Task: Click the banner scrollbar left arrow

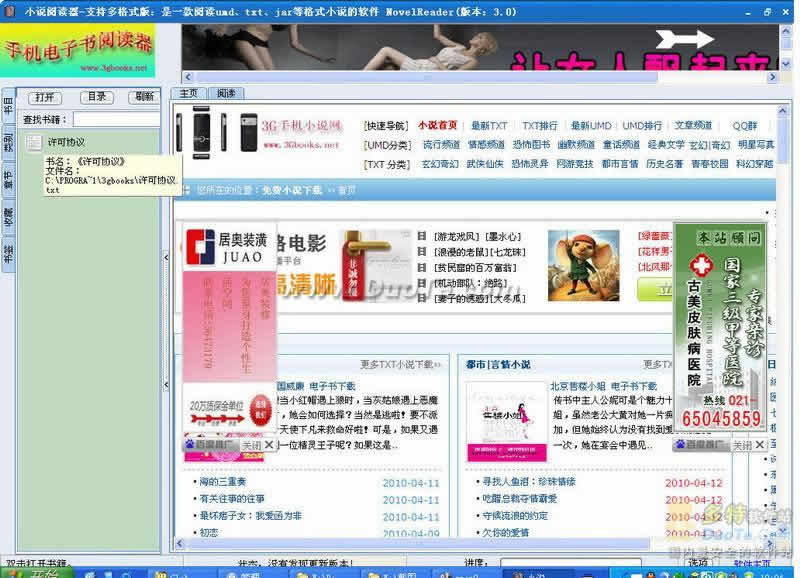Action: (188, 77)
